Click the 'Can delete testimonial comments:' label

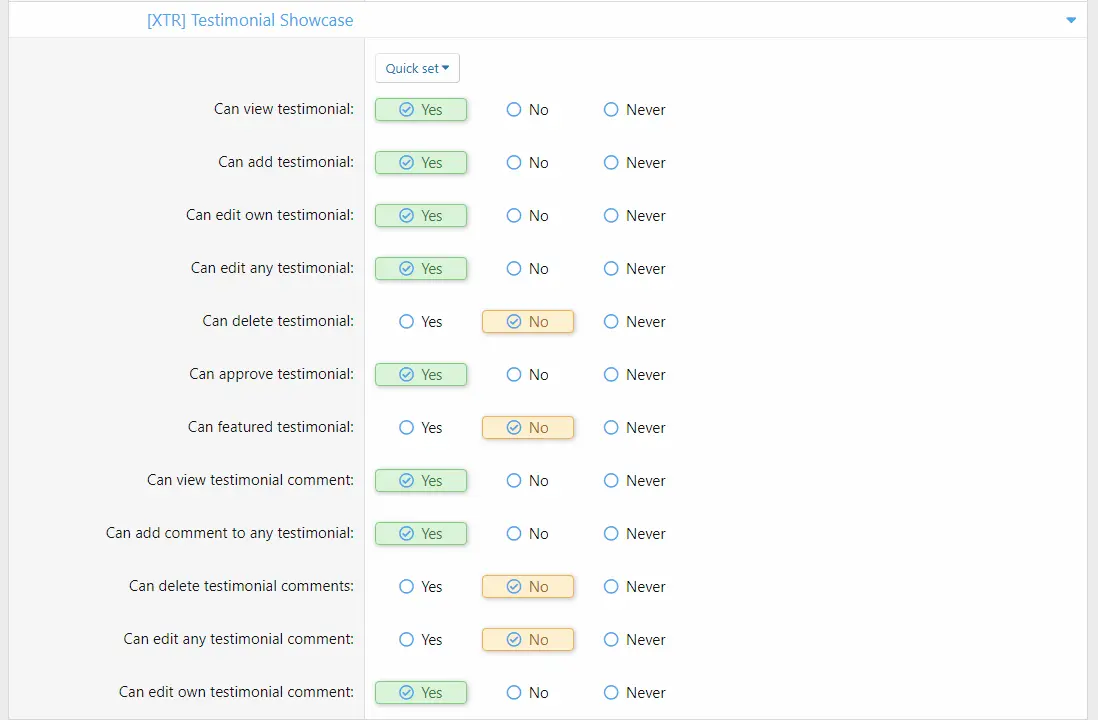[242, 586]
